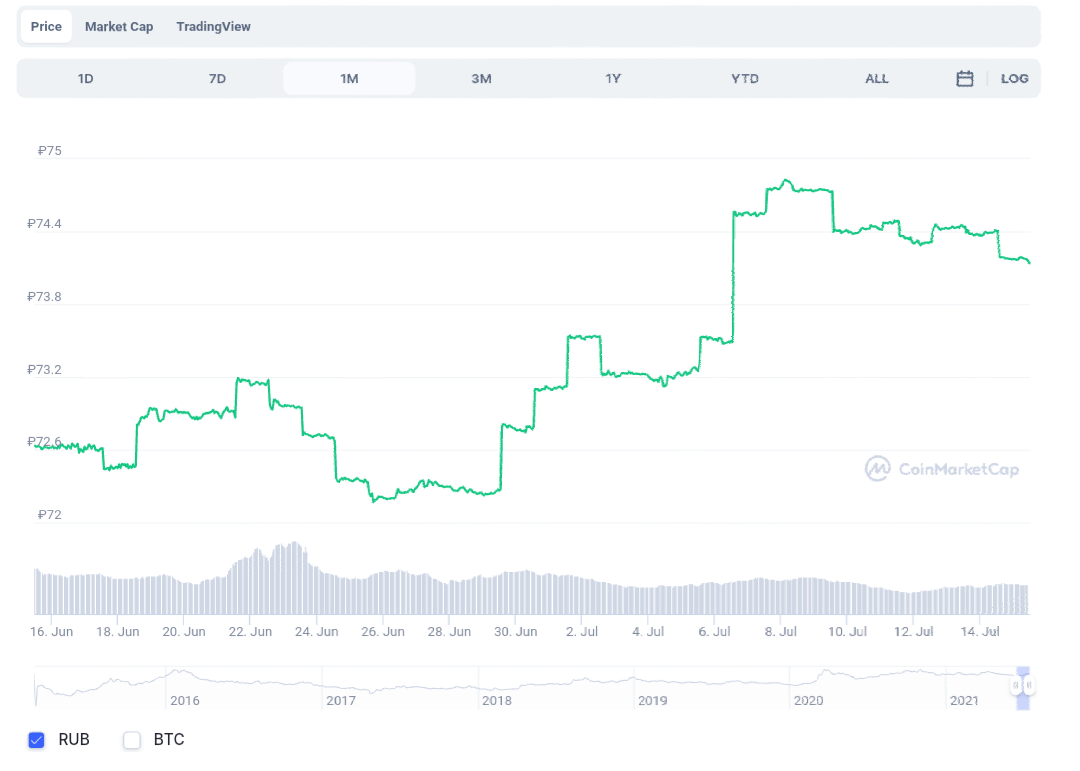The height and width of the screenshot is (771, 1080).
Task: Open the TradingView tab
Action: 213,26
